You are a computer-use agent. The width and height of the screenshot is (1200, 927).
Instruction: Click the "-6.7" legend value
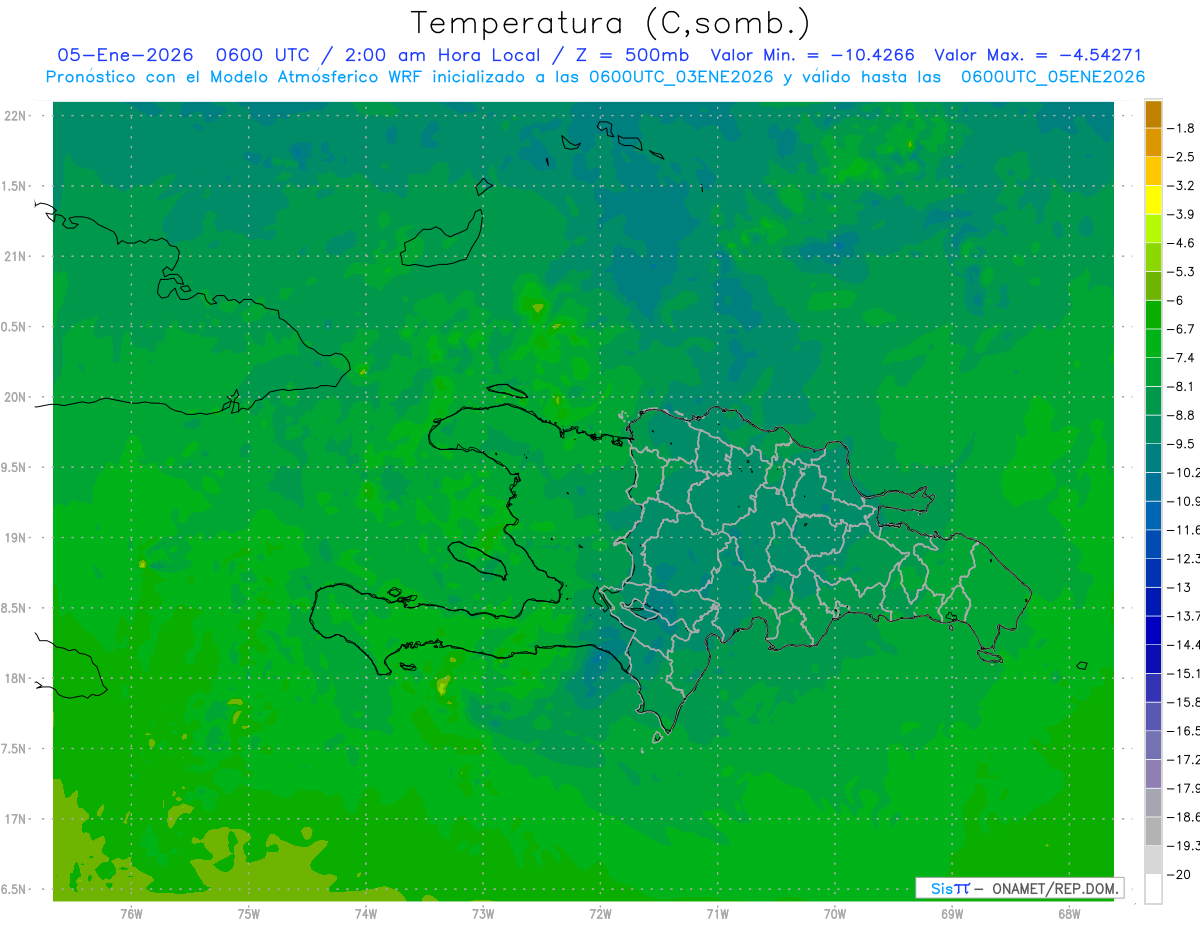tap(1182, 329)
